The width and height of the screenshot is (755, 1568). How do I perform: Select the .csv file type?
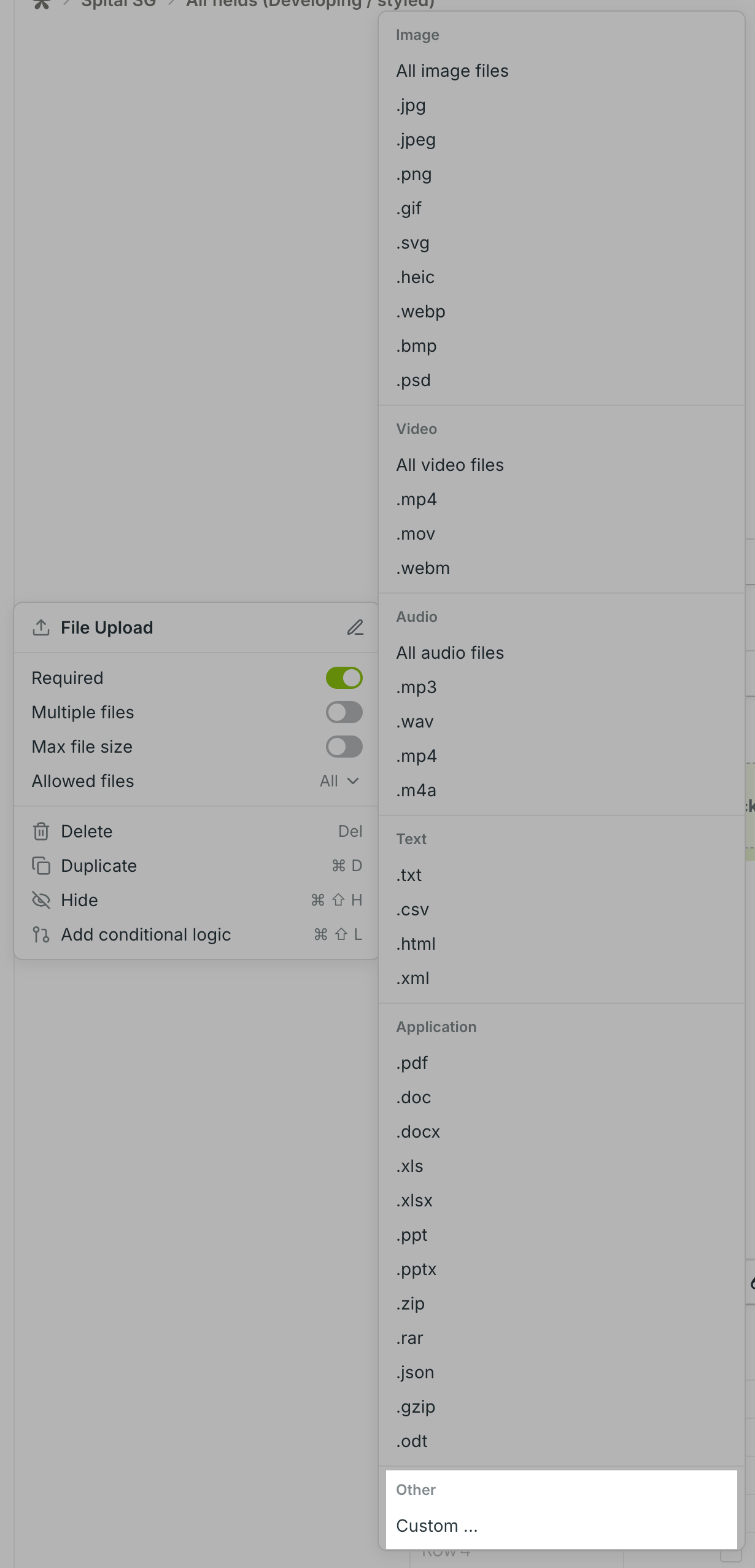[x=561, y=909]
